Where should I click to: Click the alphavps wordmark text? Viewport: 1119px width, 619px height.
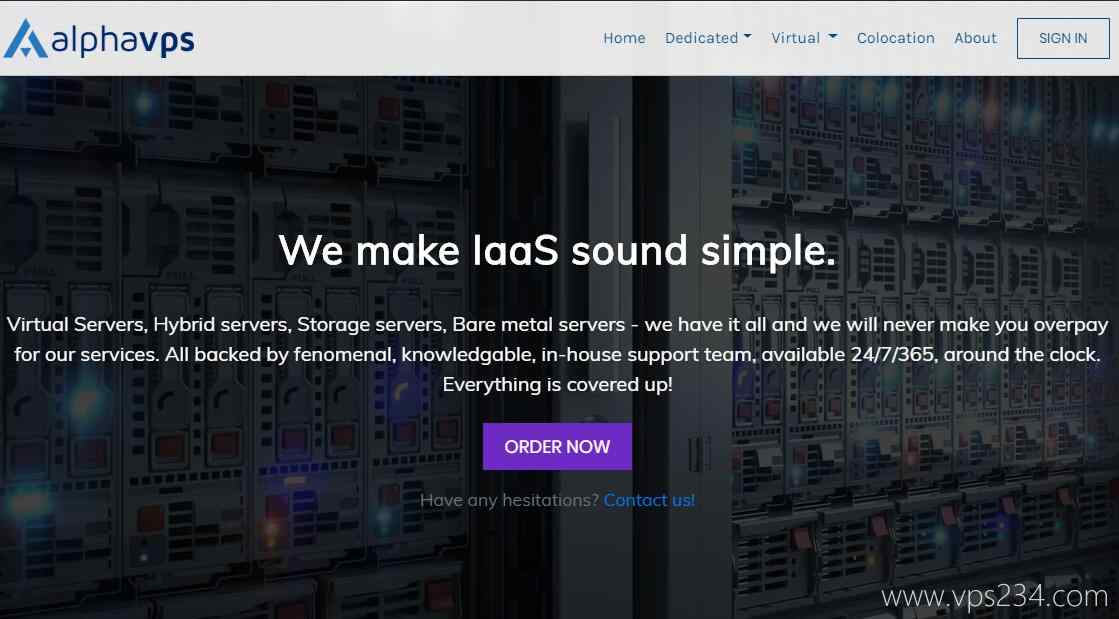[x=122, y=40]
